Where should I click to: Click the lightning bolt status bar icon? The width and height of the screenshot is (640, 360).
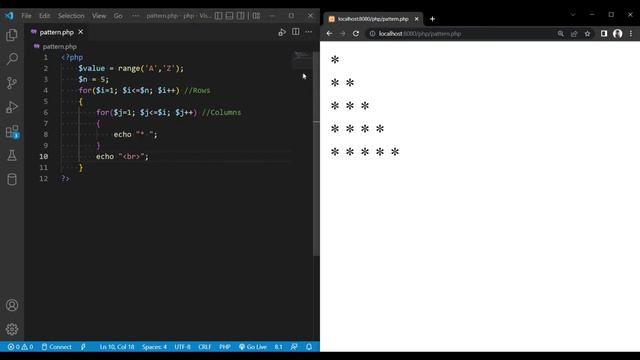pyautogui.click(x=83, y=347)
